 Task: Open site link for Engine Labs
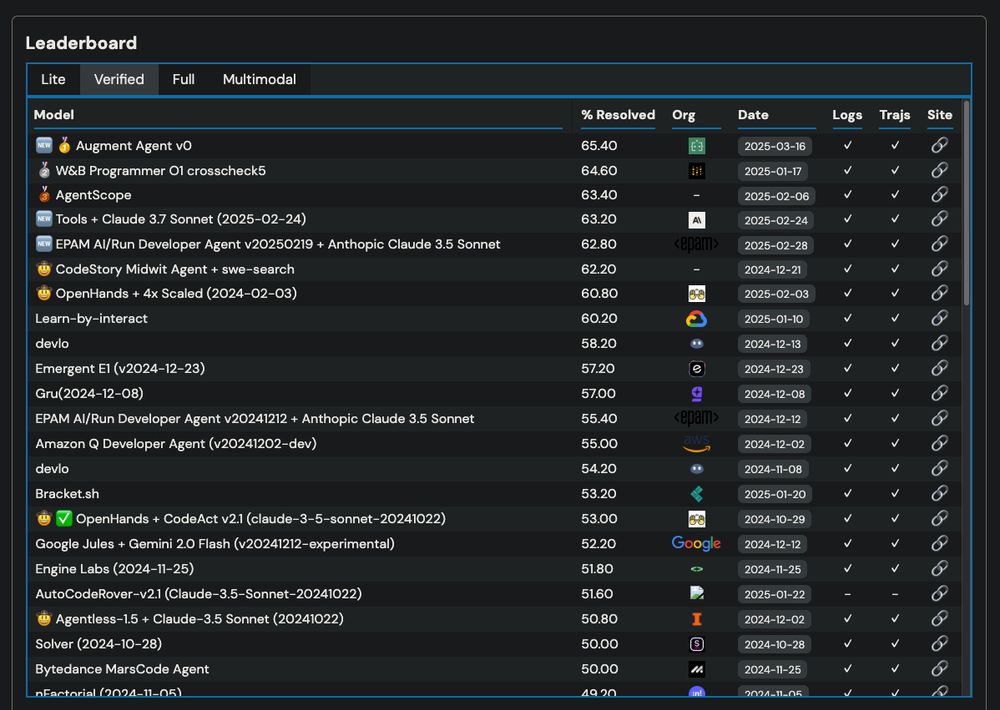[939, 568]
